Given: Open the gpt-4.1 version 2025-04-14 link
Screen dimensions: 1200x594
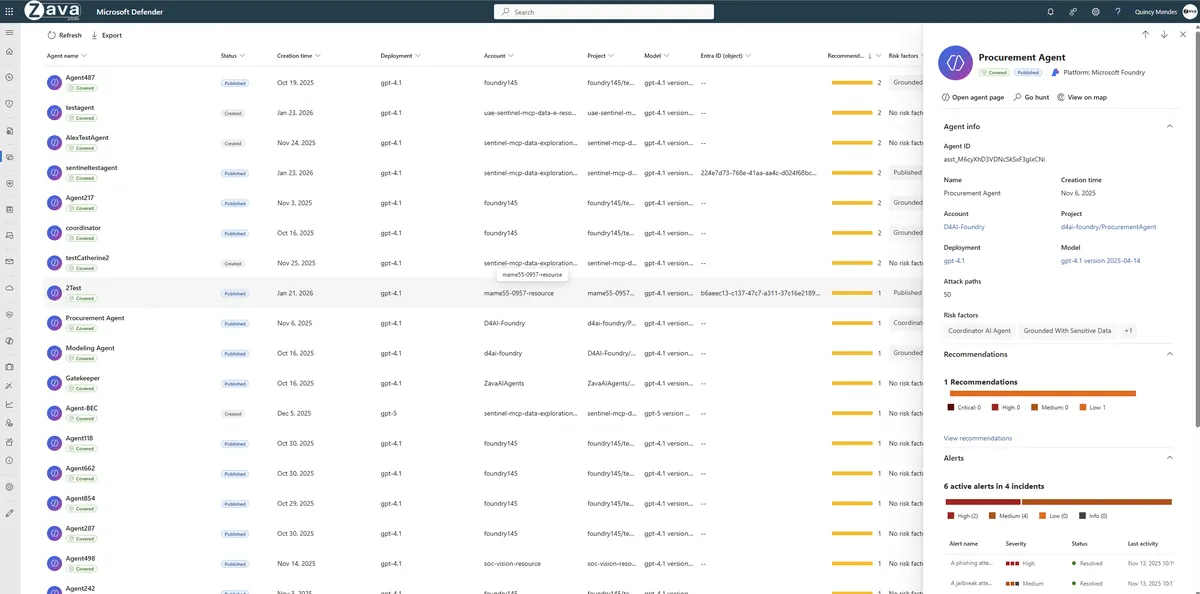Looking at the screenshot, I should click(1100, 261).
